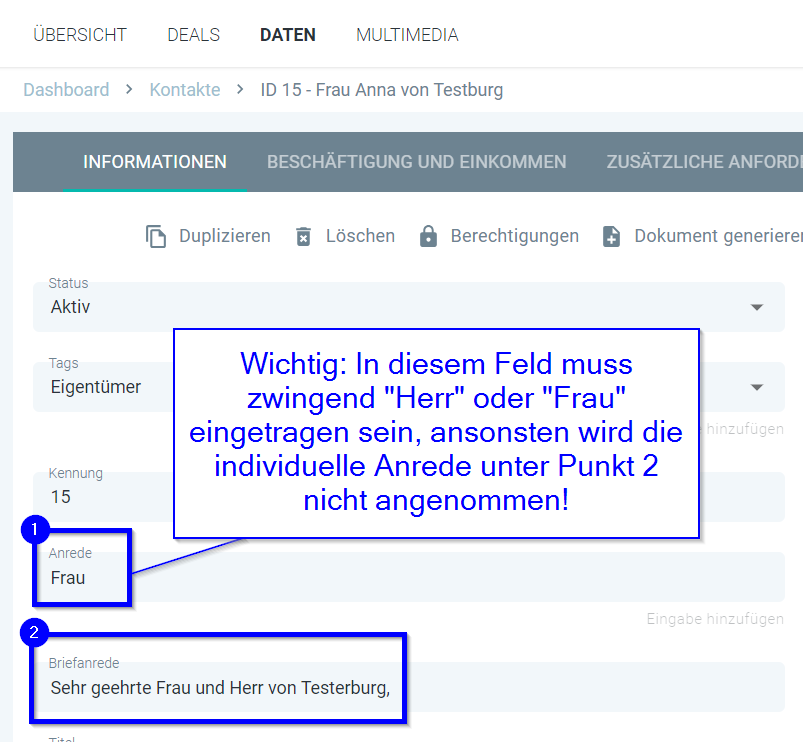The width and height of the screenshot is (803, 742).
Task: Click the Löschen trash icon
Action: [303, 236]
